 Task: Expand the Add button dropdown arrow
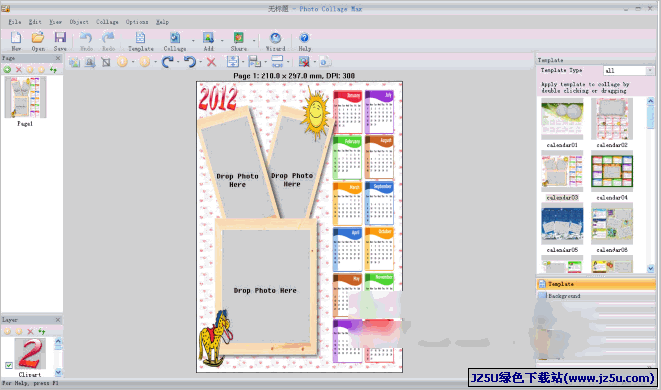[x=222, y=41]
